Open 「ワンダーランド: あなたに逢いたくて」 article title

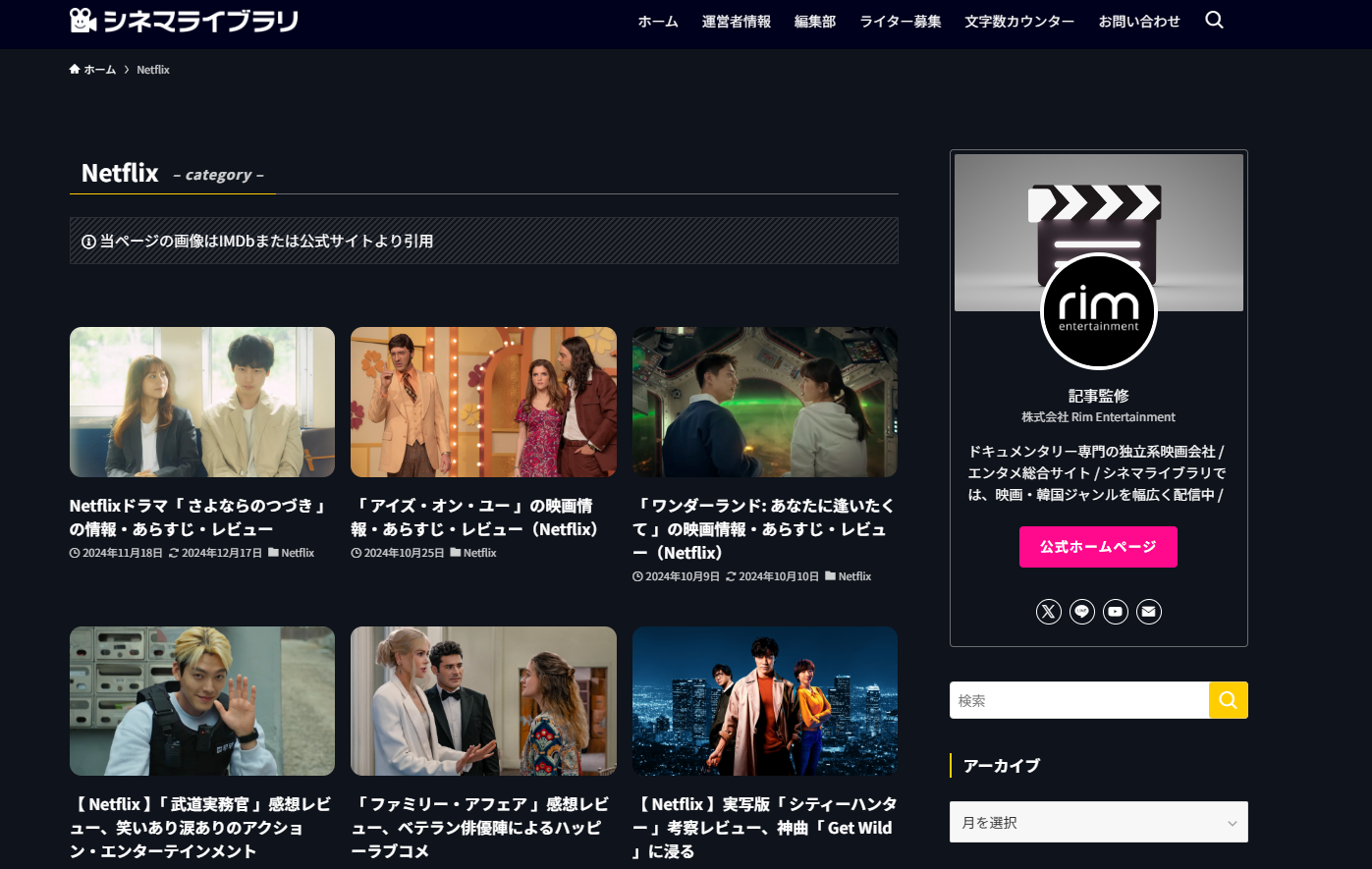[764, 529]
